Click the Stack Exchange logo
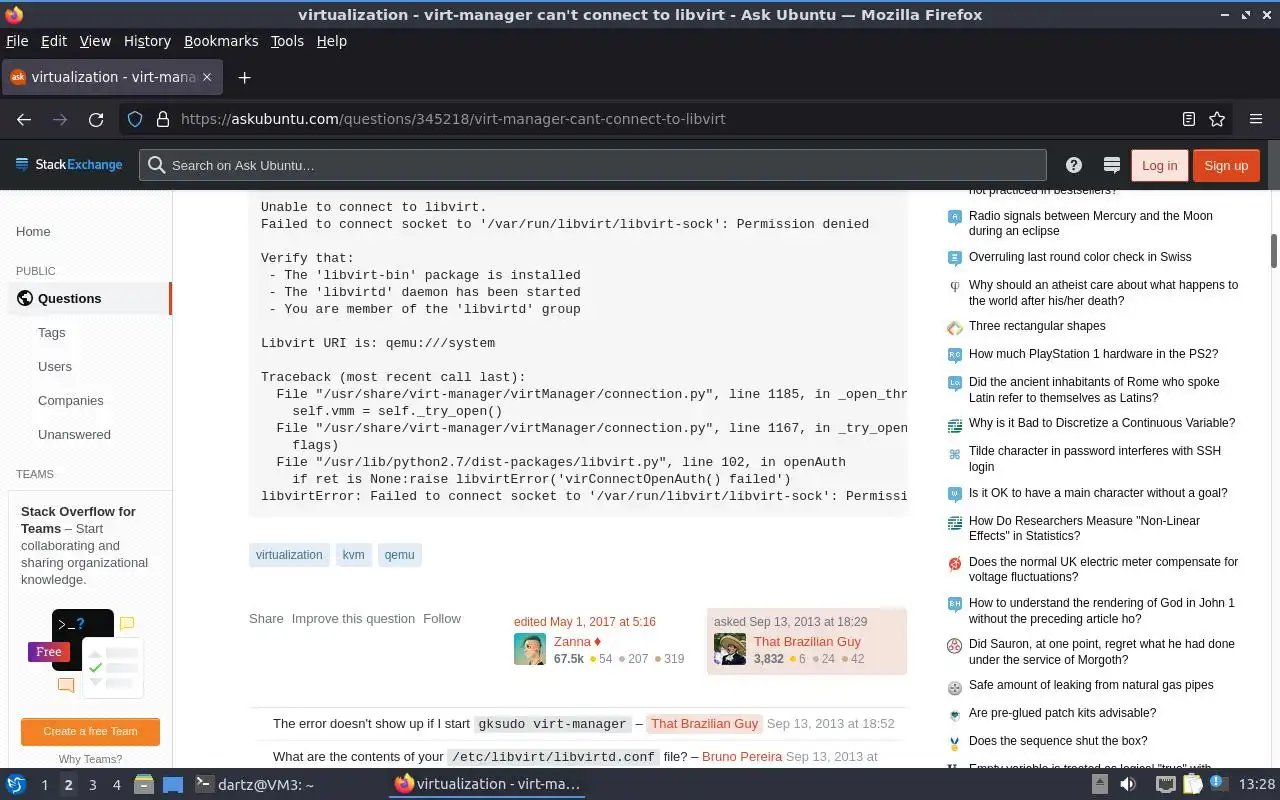 coord(69,165)
